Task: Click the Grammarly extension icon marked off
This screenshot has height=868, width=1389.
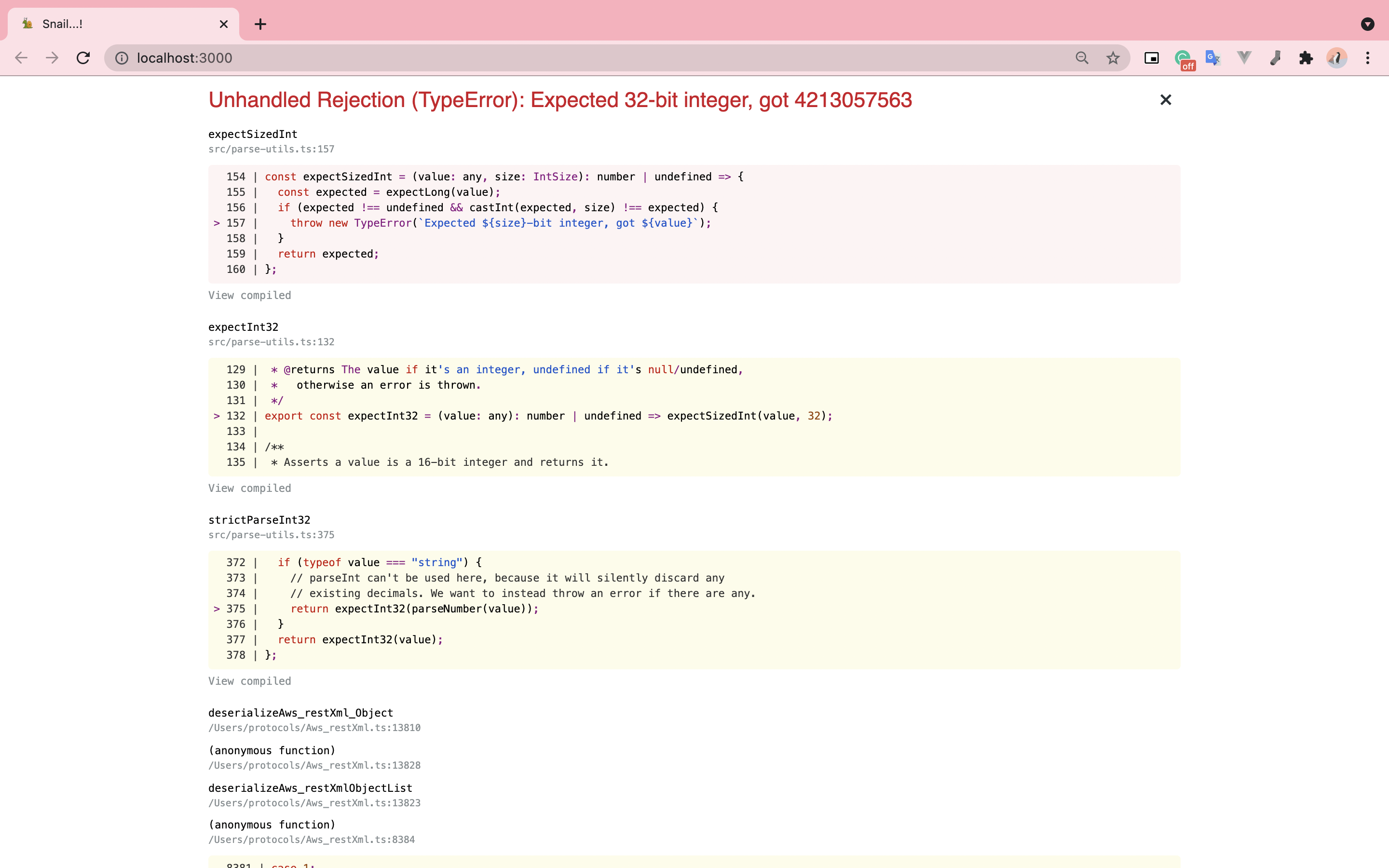Action: coord(1183,58)
